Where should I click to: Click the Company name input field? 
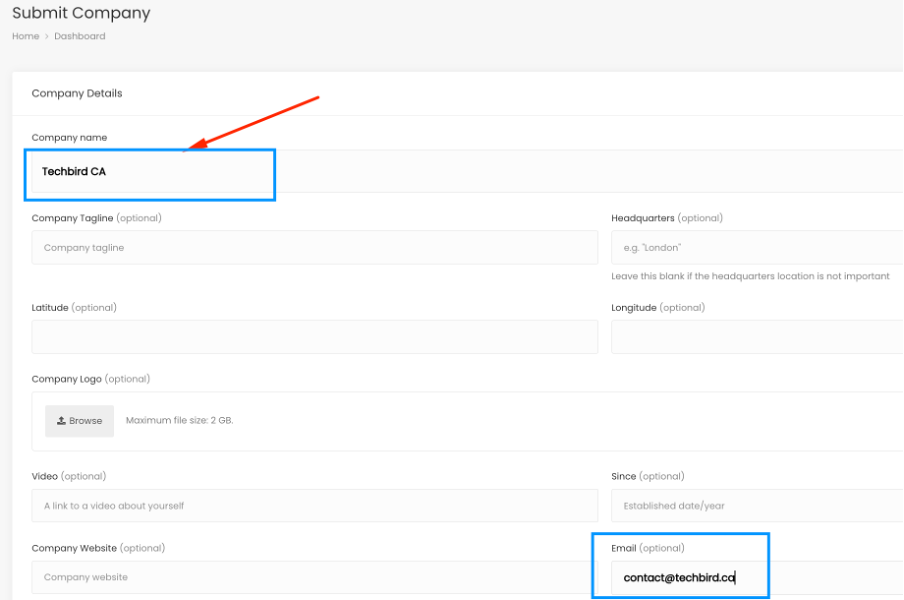click(468, 171)
